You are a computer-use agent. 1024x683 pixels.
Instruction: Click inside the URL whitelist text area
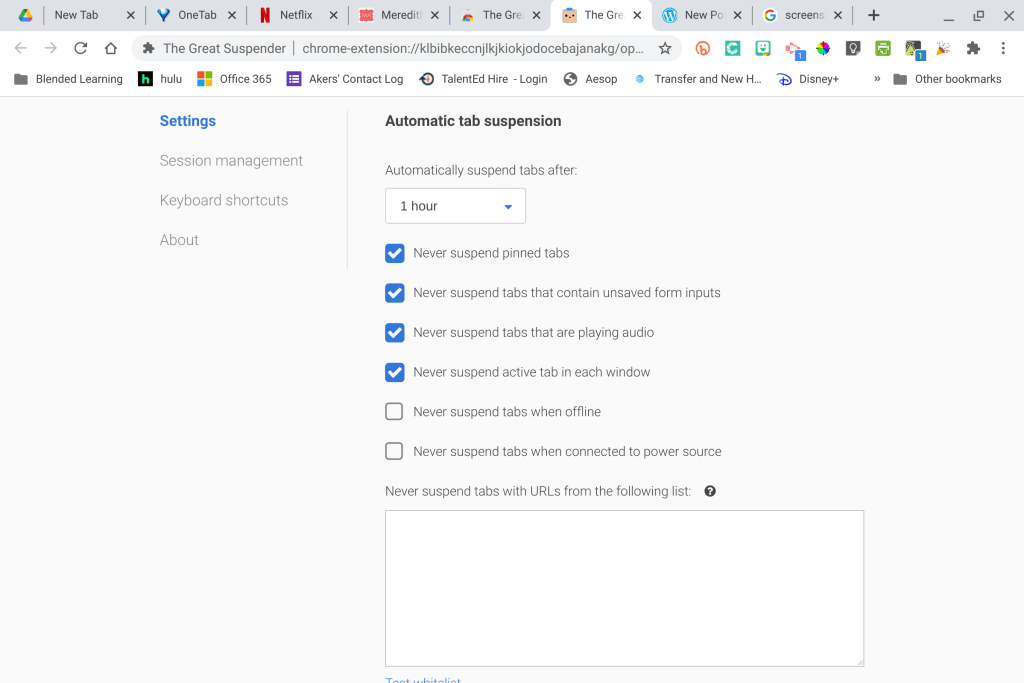click(624, 588)
